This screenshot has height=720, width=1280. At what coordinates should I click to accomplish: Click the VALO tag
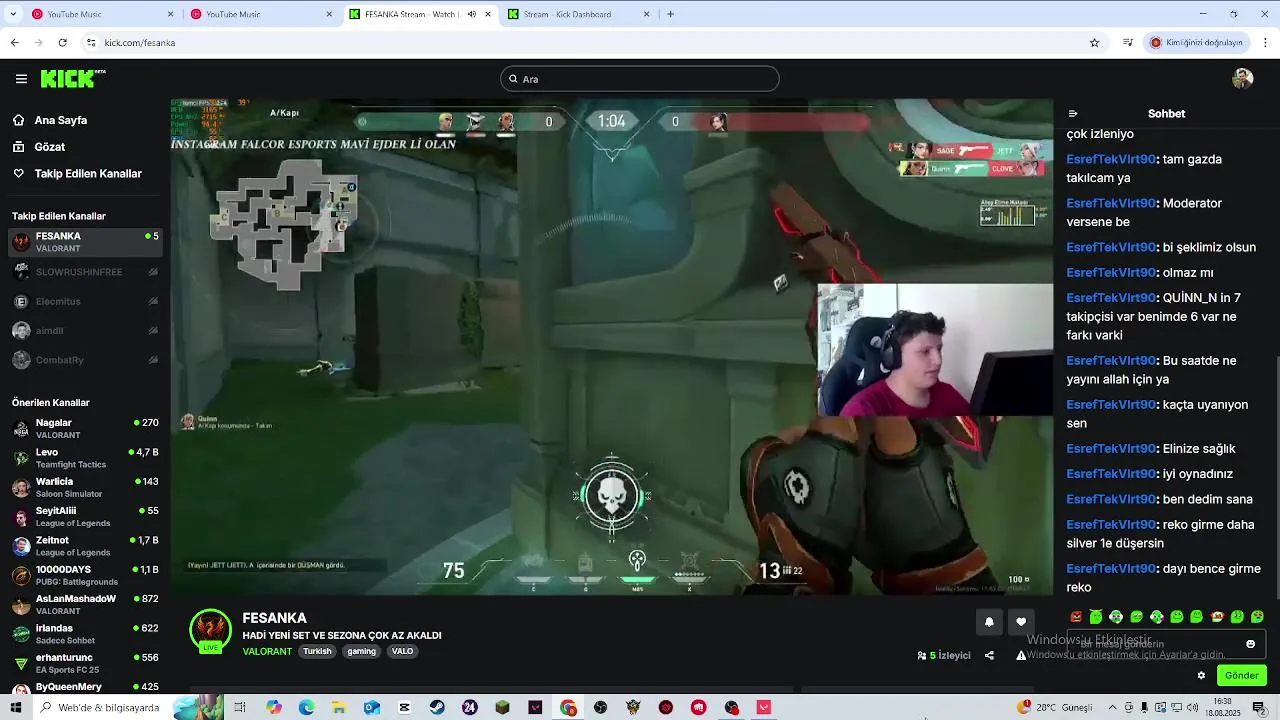pyautogui.click(x=402, y=651)
